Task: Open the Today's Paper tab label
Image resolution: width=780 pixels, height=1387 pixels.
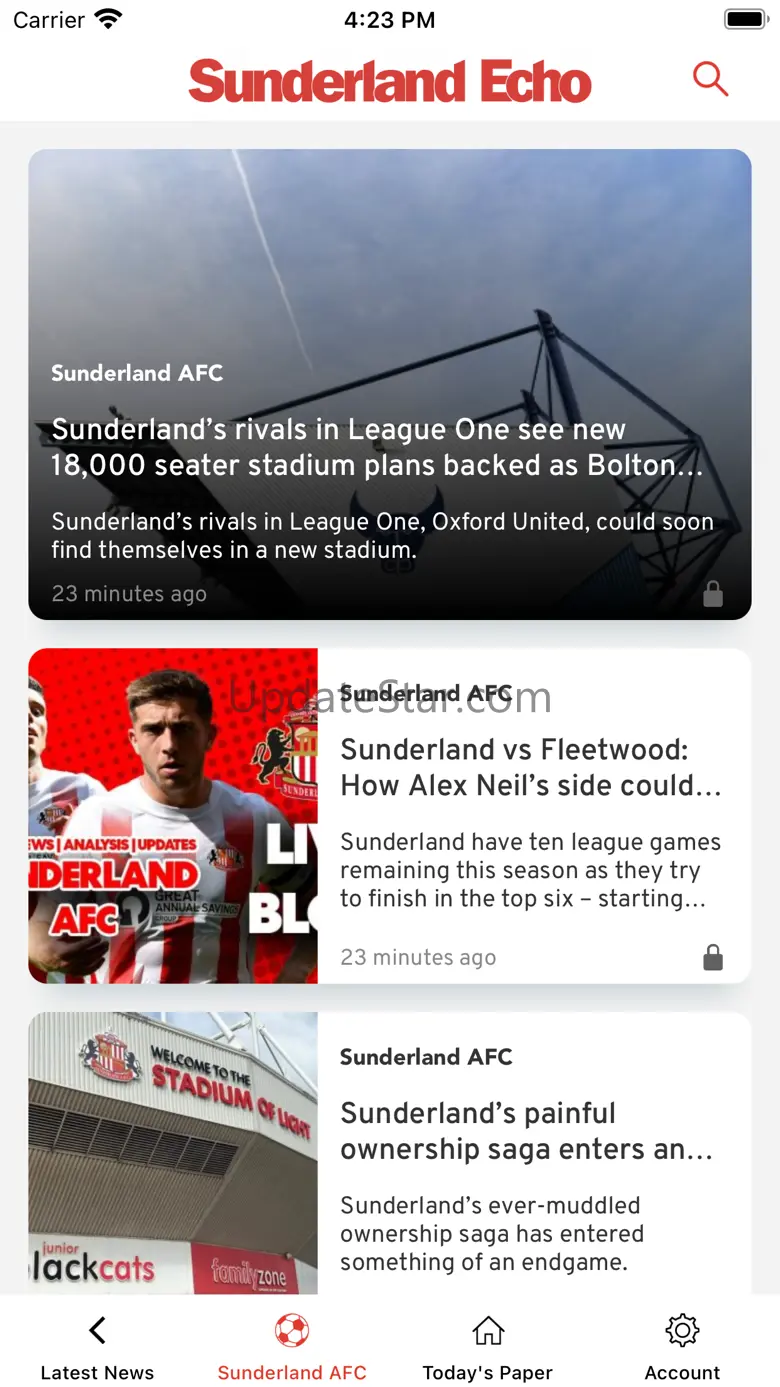Action: pyautogui.click(x=488, y=1373)
